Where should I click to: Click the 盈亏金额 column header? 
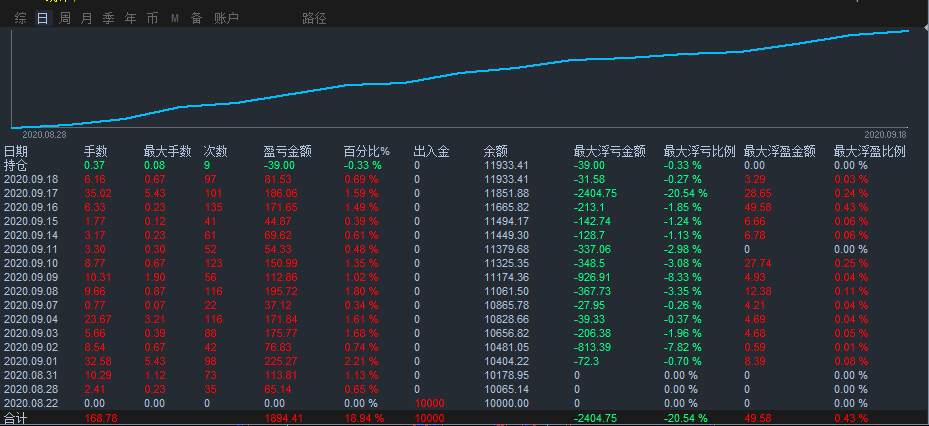287,152
